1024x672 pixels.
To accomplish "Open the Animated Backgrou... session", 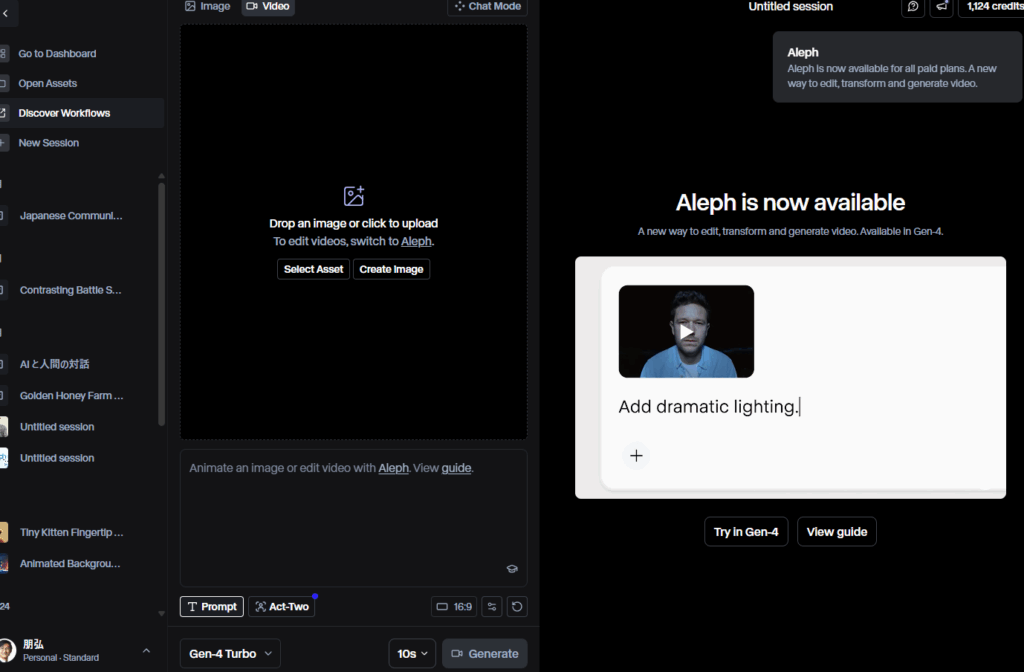I will coord(70,564).
